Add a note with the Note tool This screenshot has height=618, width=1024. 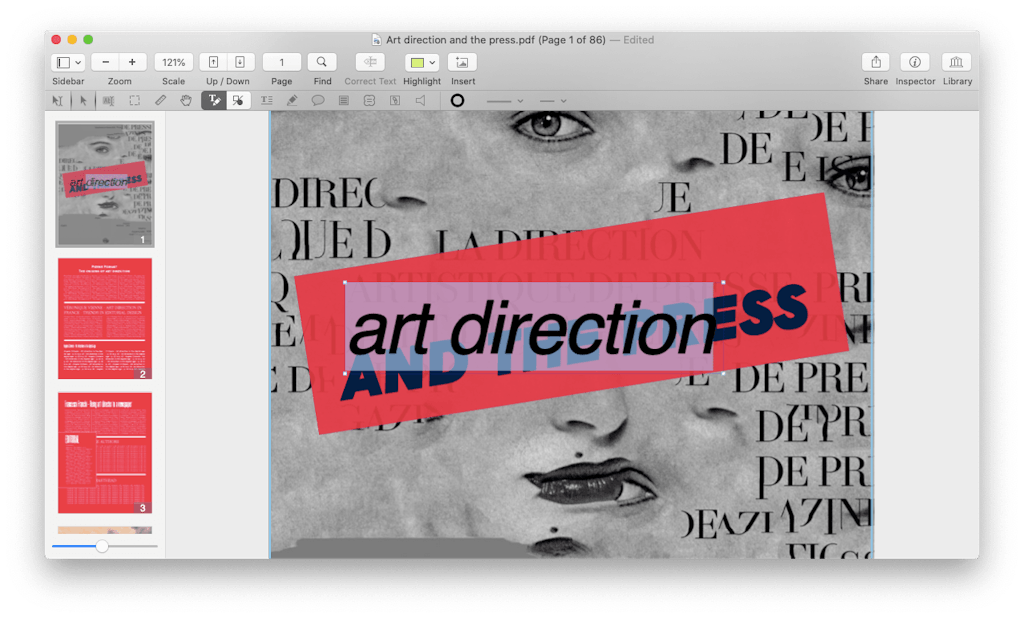344,100
